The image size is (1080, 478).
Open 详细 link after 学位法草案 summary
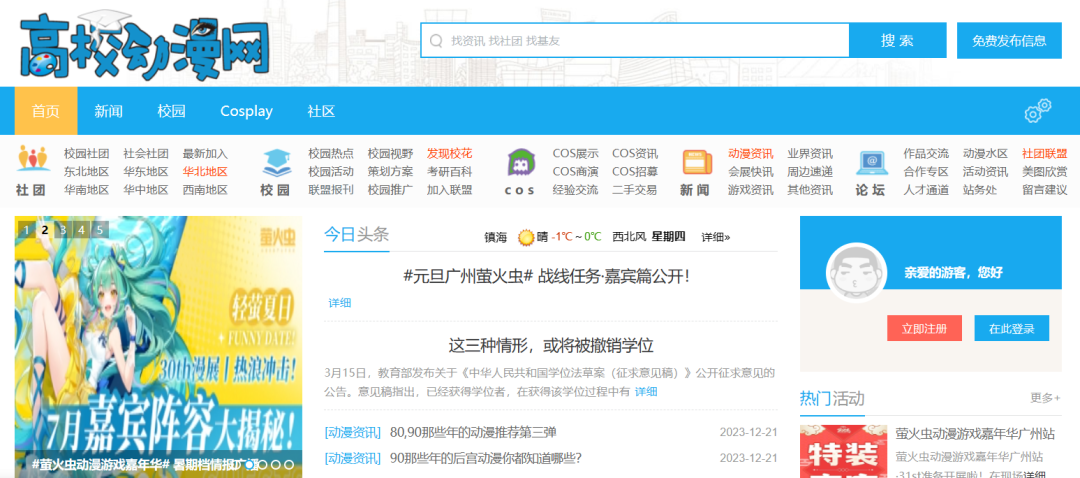[646, 391]
